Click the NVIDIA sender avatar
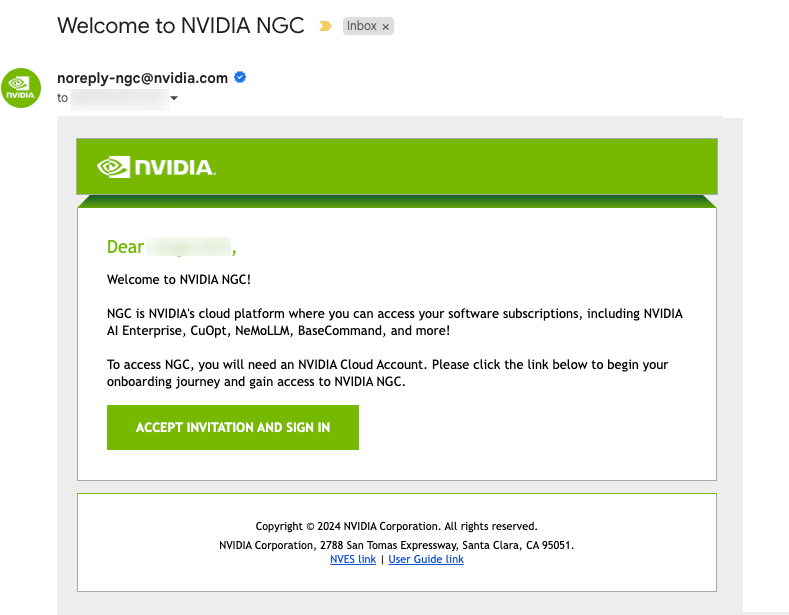The image size is (789, 615). coord(21,88)
